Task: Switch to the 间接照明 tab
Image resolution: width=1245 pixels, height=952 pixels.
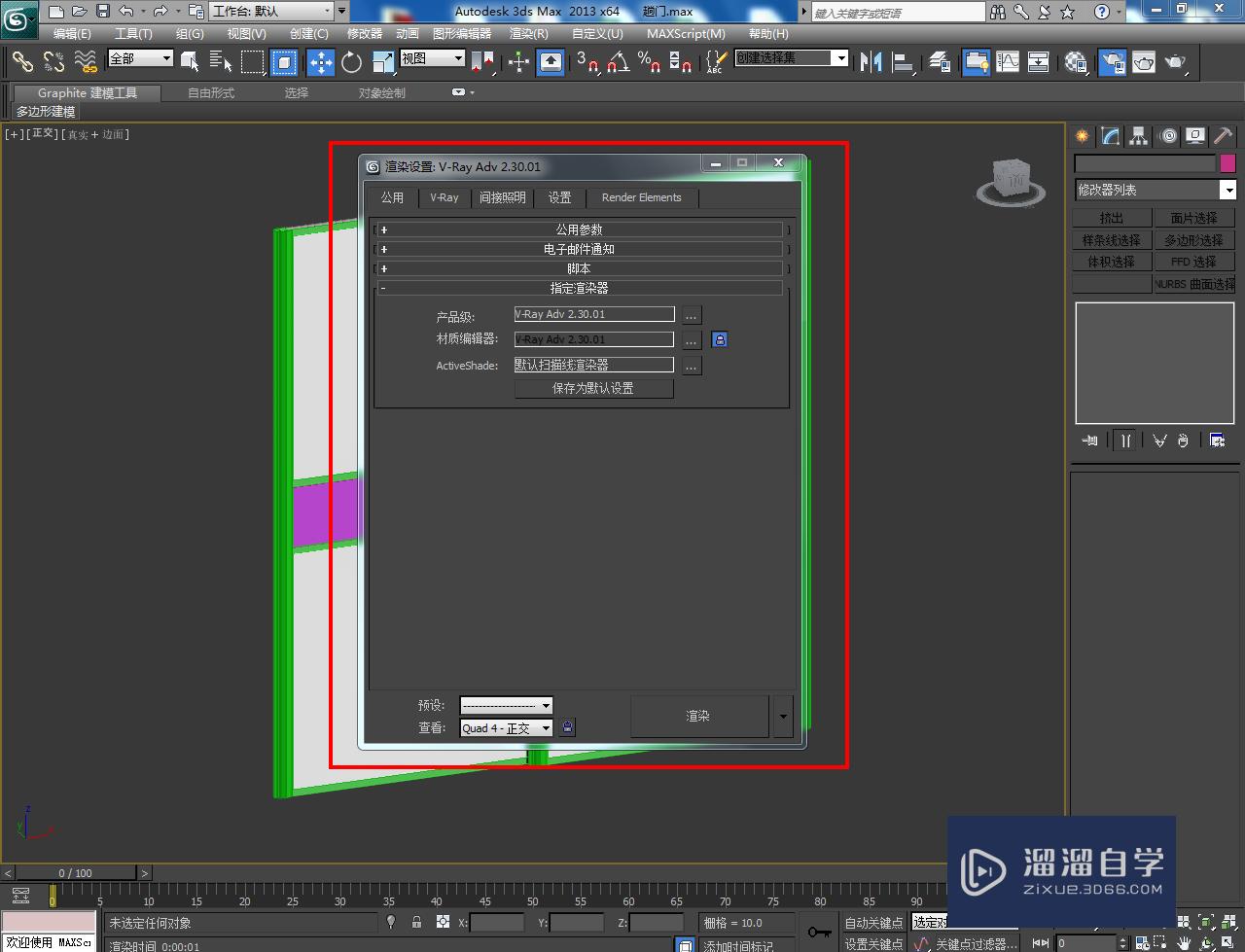Action: click(x=502, y=197)
